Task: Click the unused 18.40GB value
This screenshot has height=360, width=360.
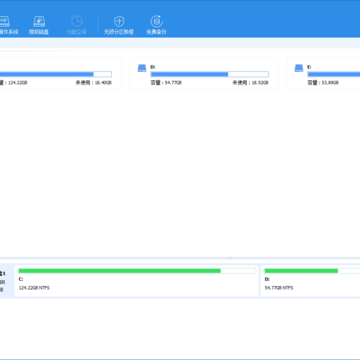Action: click(x=94, y=83)
